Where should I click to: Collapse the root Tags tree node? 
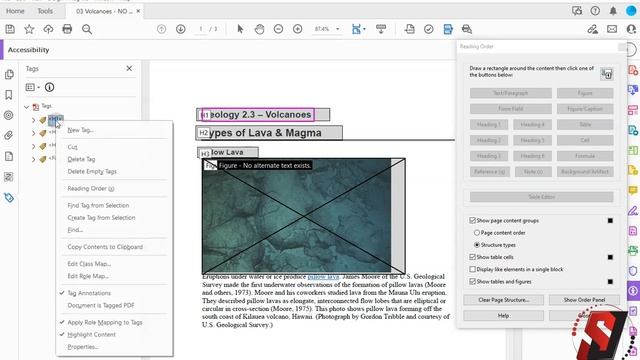[27, 107]
